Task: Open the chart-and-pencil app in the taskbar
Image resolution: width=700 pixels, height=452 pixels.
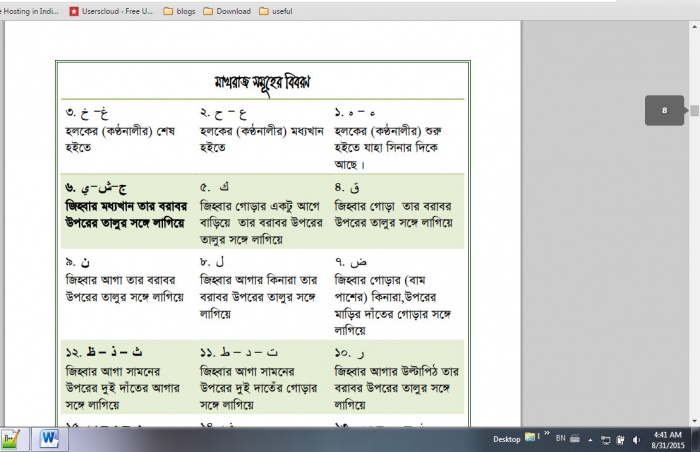Action: click(11, 439)
